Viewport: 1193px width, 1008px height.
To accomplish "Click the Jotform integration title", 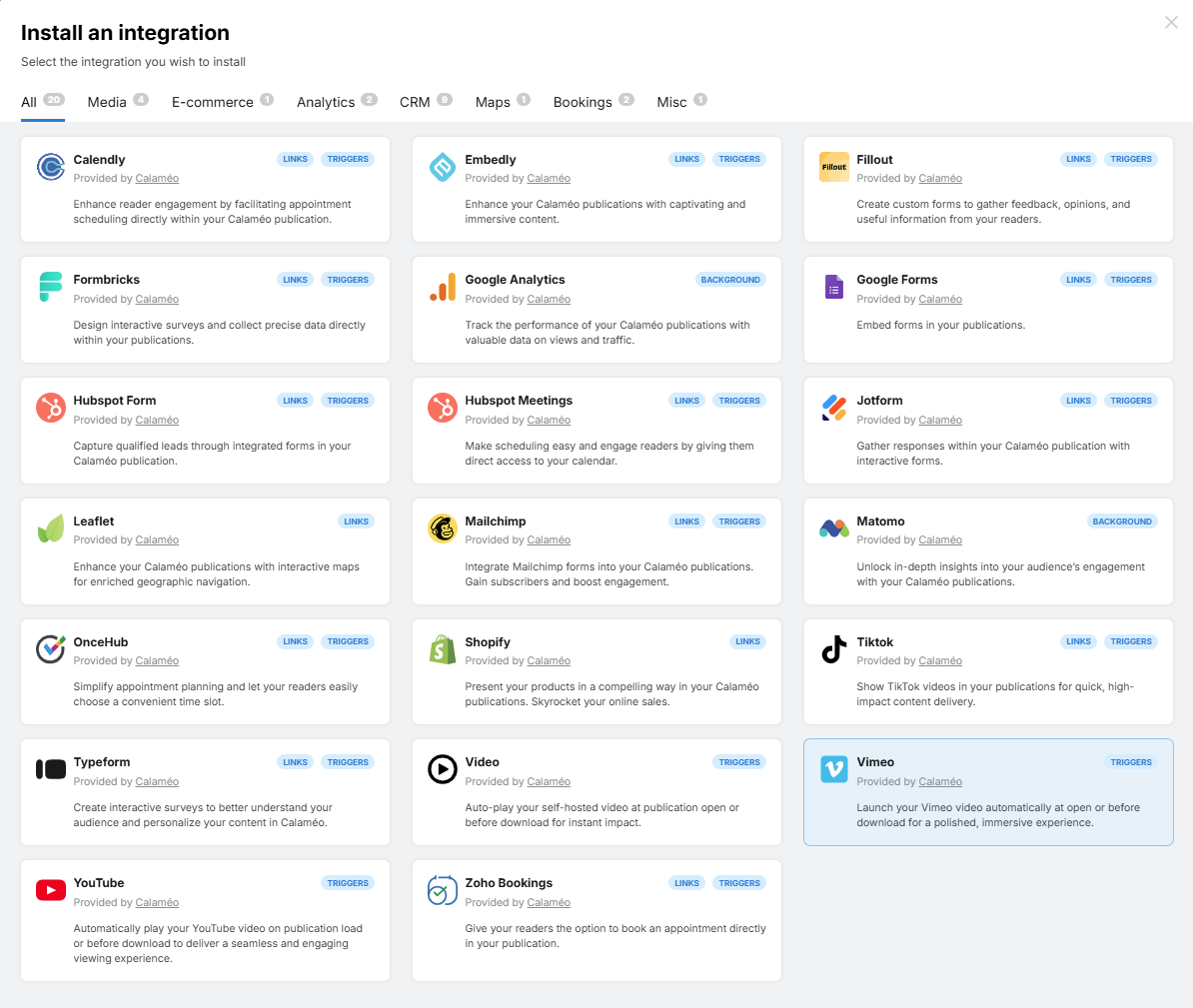I will [879, 401].
